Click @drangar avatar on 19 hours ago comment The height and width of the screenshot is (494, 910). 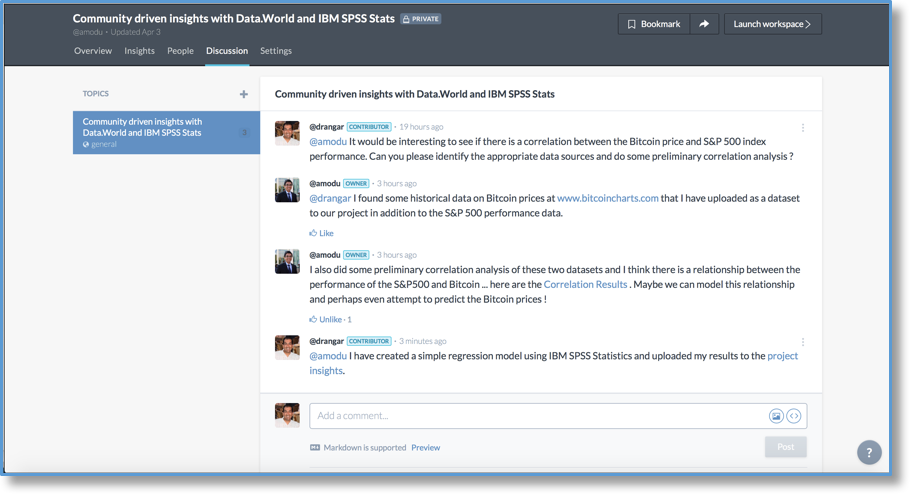pyautogui.click(x=287, y=133)
